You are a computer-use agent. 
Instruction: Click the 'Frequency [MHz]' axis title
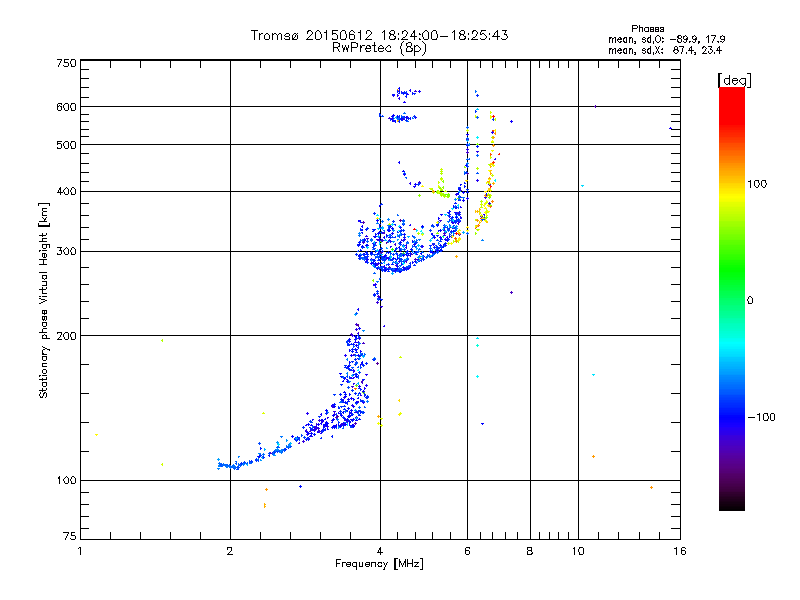point(379,564)
